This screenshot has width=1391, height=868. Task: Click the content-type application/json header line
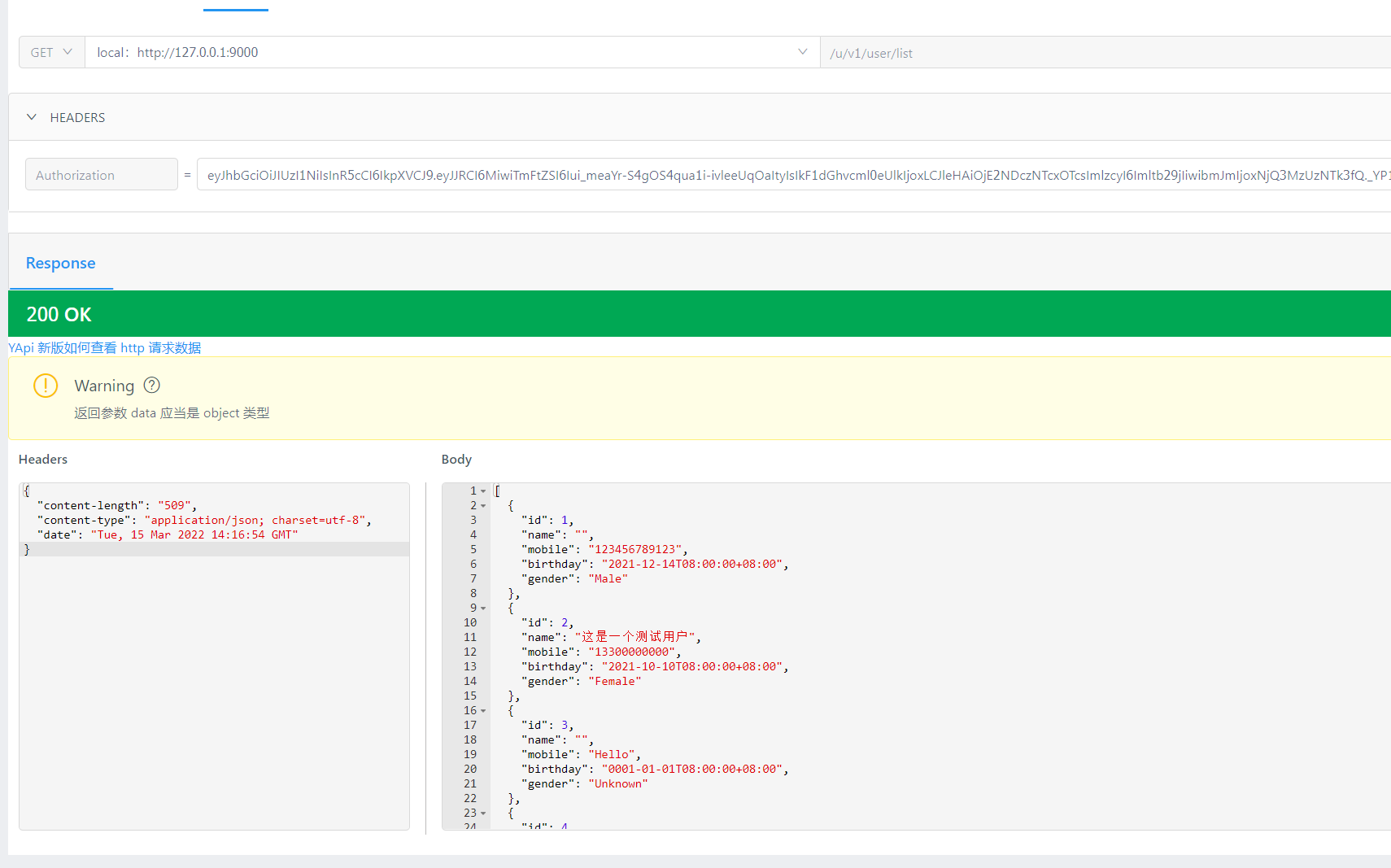coord(204,520)
